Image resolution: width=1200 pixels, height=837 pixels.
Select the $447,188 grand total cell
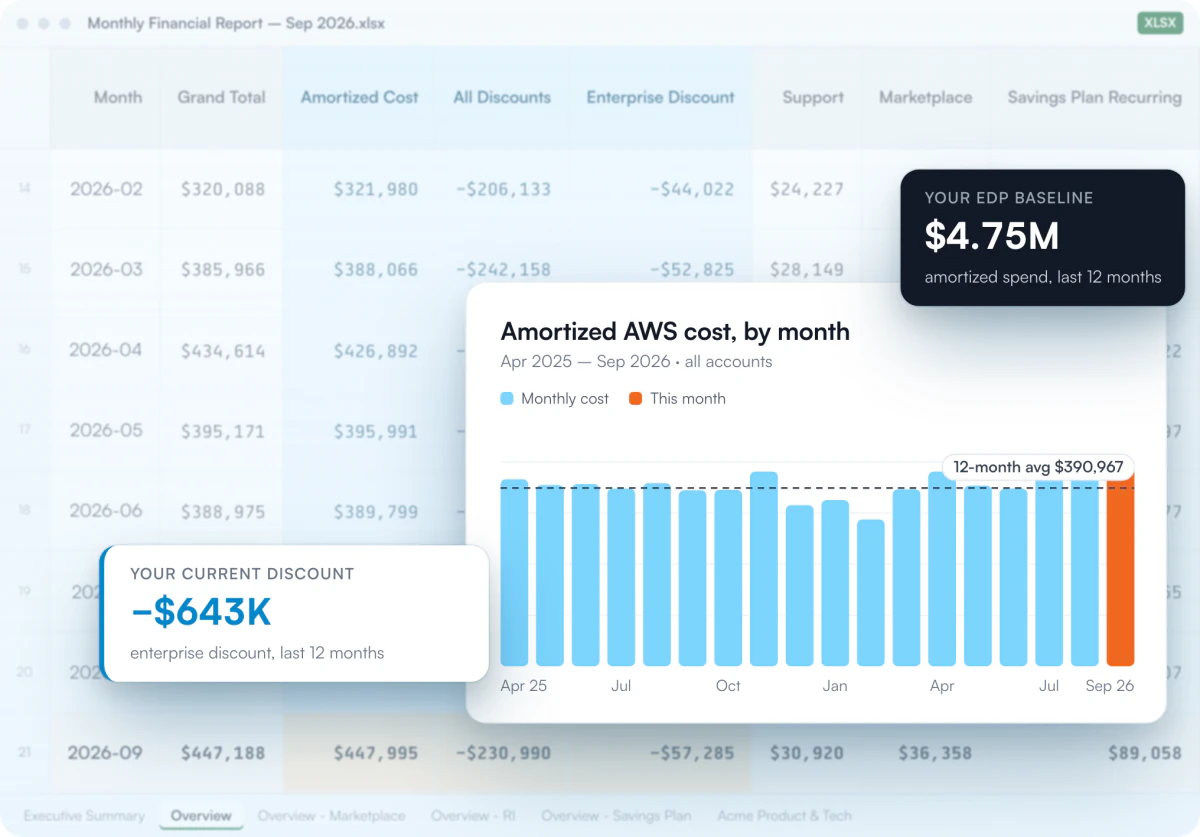tap(223, 753)
